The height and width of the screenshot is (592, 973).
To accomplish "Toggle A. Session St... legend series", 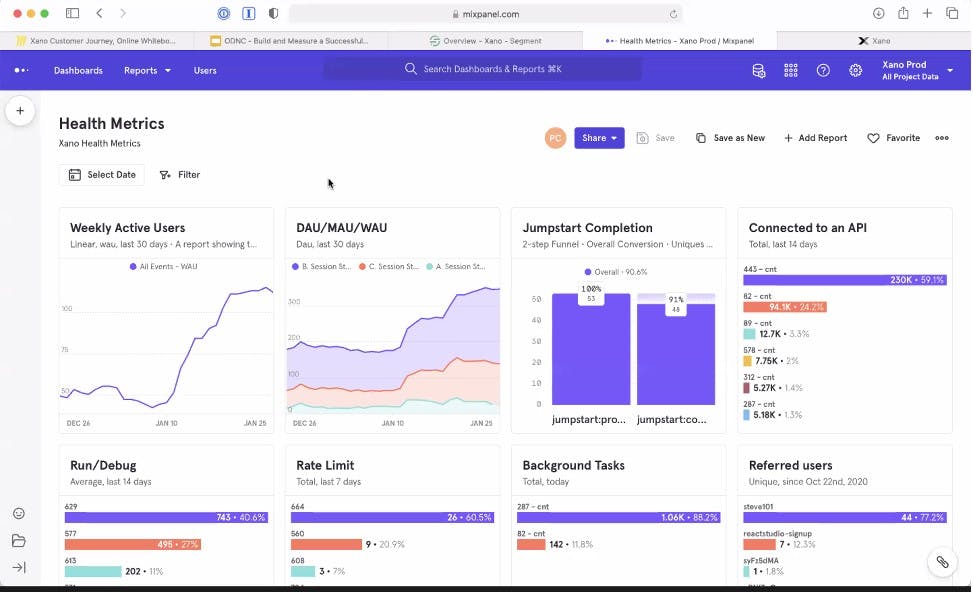I will pos(455,266).
